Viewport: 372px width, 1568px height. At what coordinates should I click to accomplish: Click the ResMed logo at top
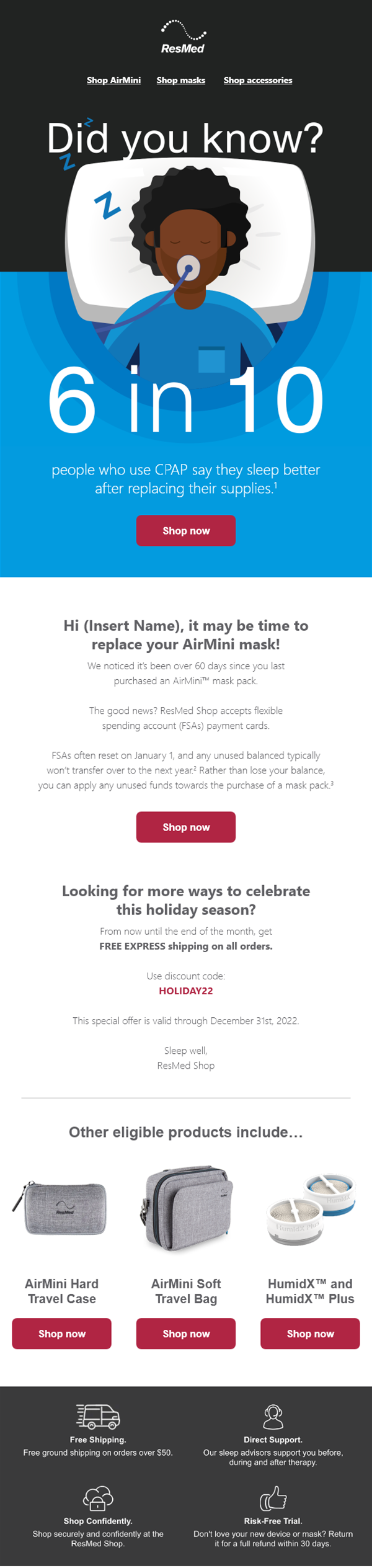[x=183, y=37]
